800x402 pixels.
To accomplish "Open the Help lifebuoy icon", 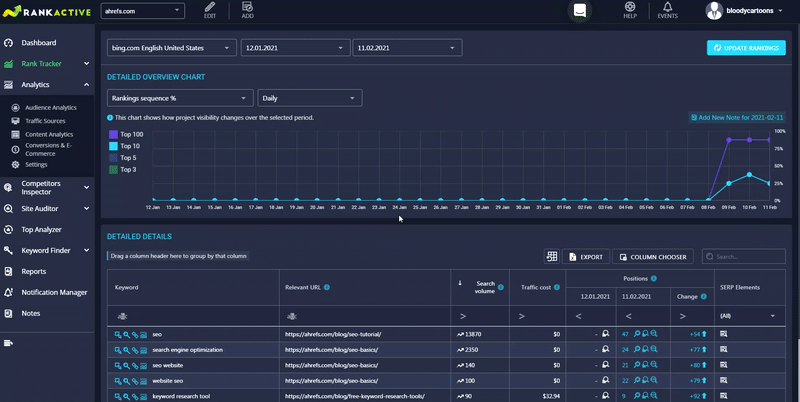I will coord(630,7).
